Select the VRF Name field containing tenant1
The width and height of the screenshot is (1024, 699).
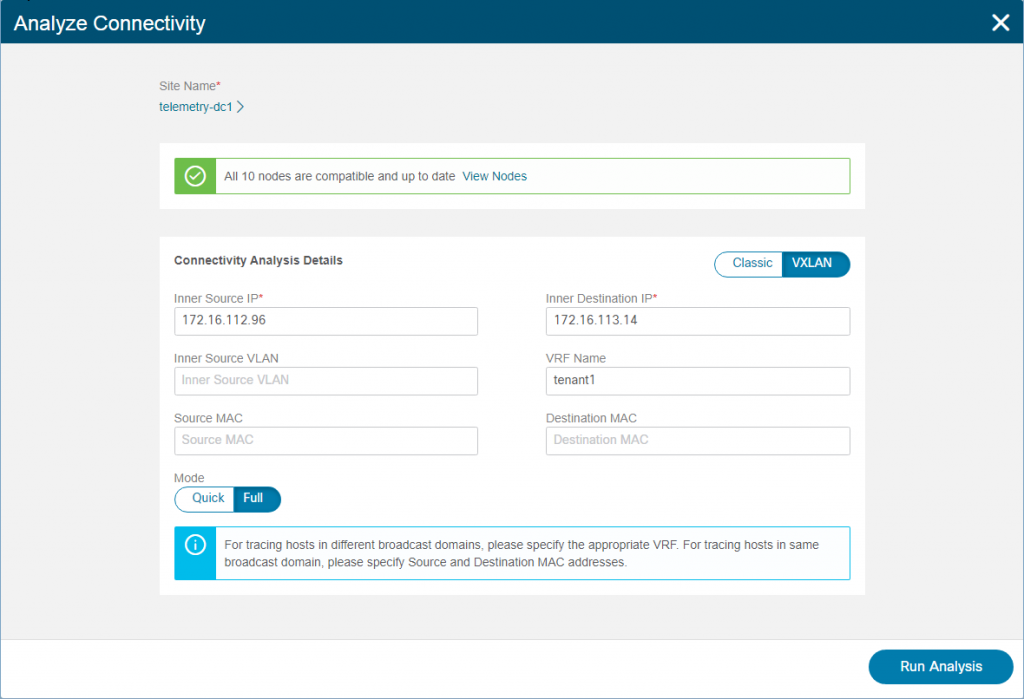pos(697,381)
